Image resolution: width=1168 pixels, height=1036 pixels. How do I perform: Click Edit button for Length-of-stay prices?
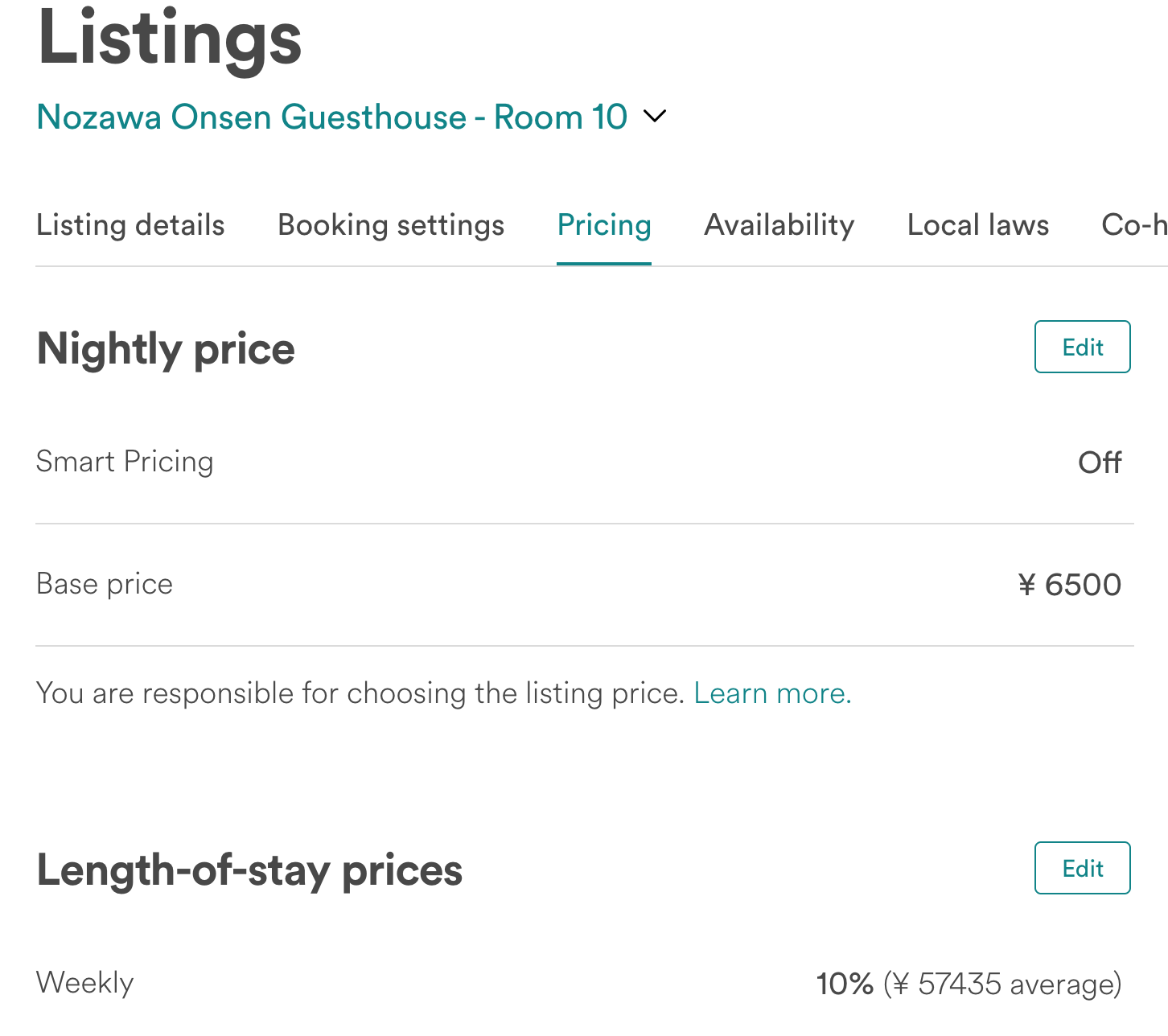[1082, 869]
